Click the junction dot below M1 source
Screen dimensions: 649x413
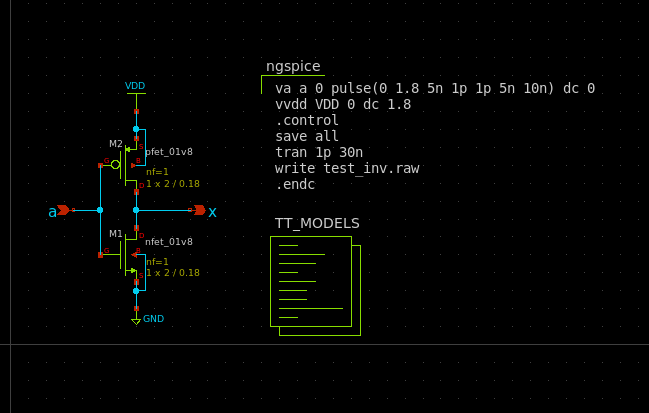click(136, 291)
